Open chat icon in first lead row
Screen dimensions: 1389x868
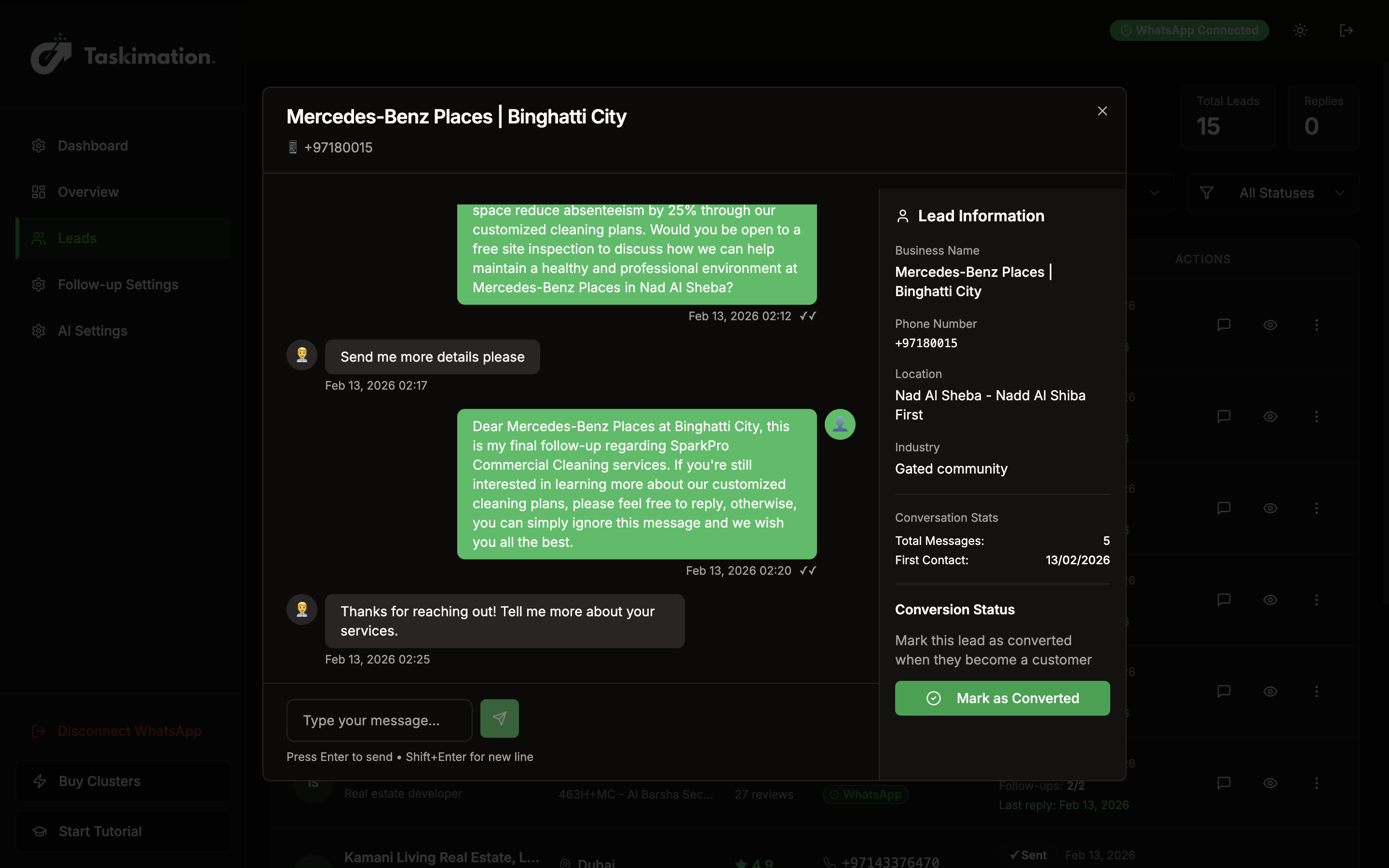point(1224,325)
